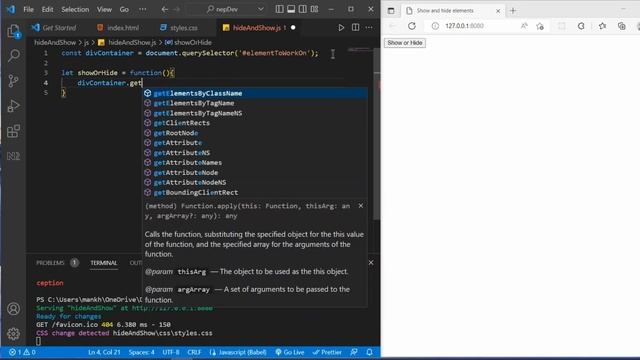This screenshot has height=360, width=640.
Task: Click feedback icon in status bar
Action: pyautogui.click(x=354, y=352)
